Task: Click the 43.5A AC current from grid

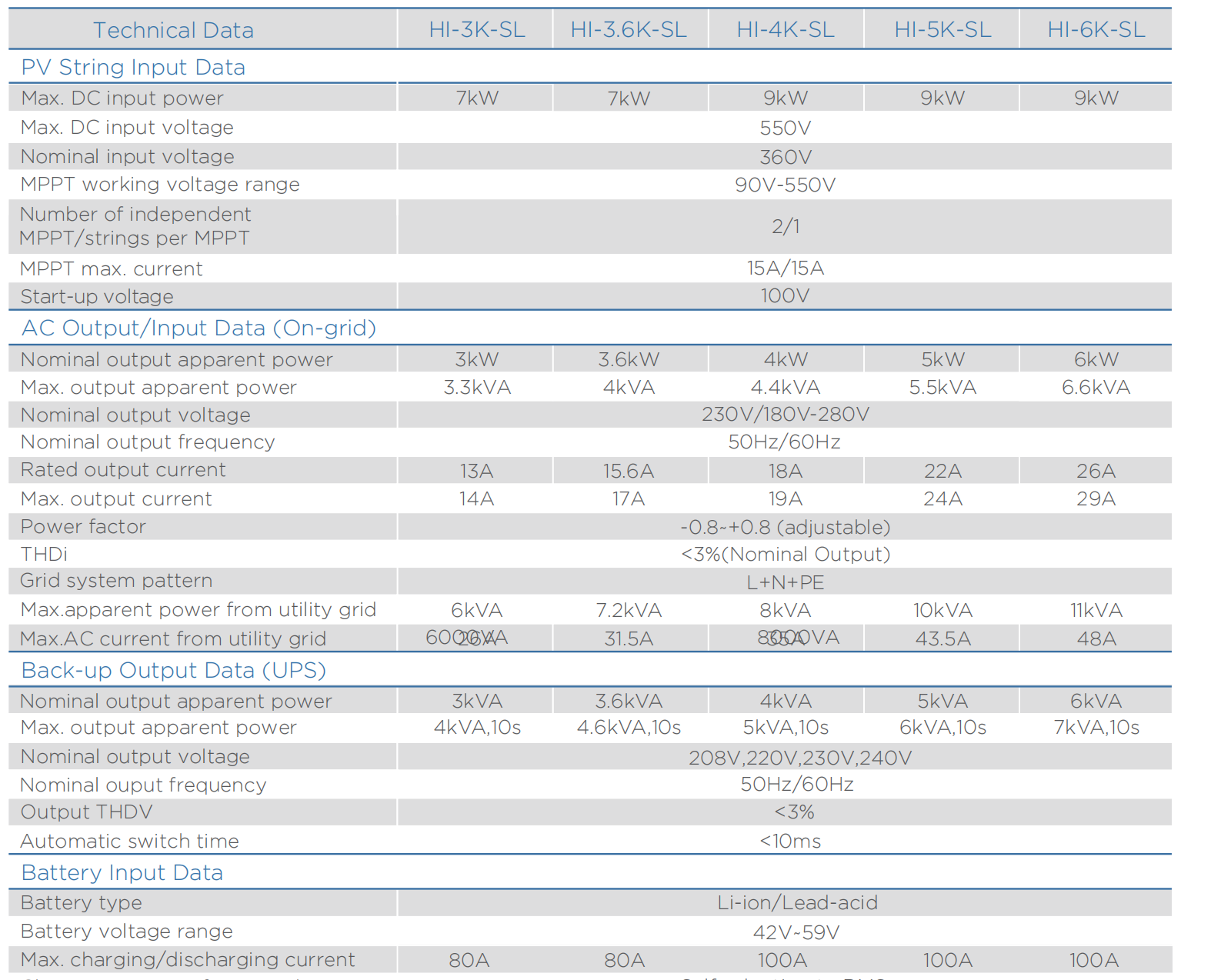Action: tap(942, 638)
